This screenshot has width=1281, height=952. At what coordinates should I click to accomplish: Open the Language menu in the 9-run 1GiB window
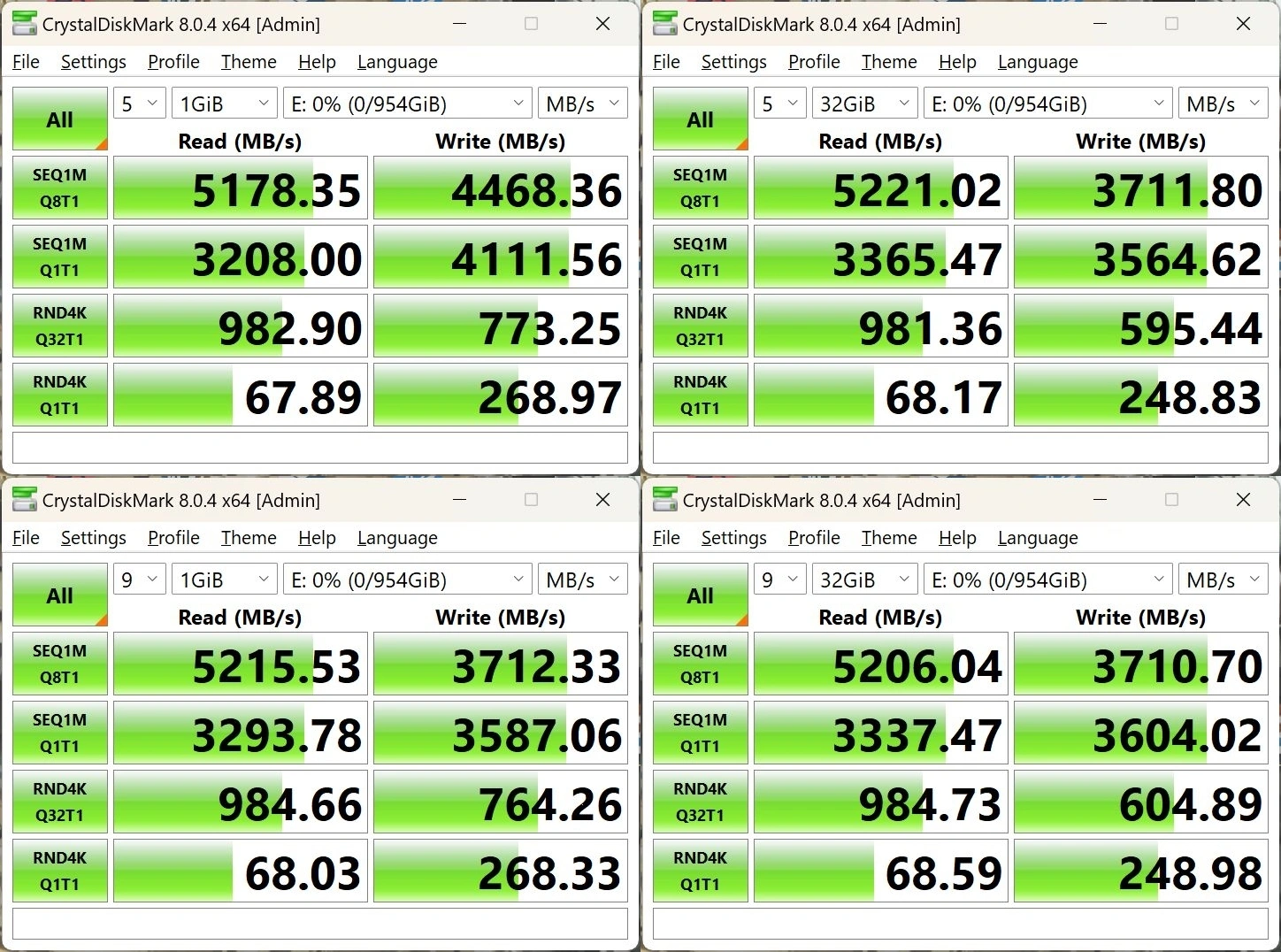[x=397, y=538]
